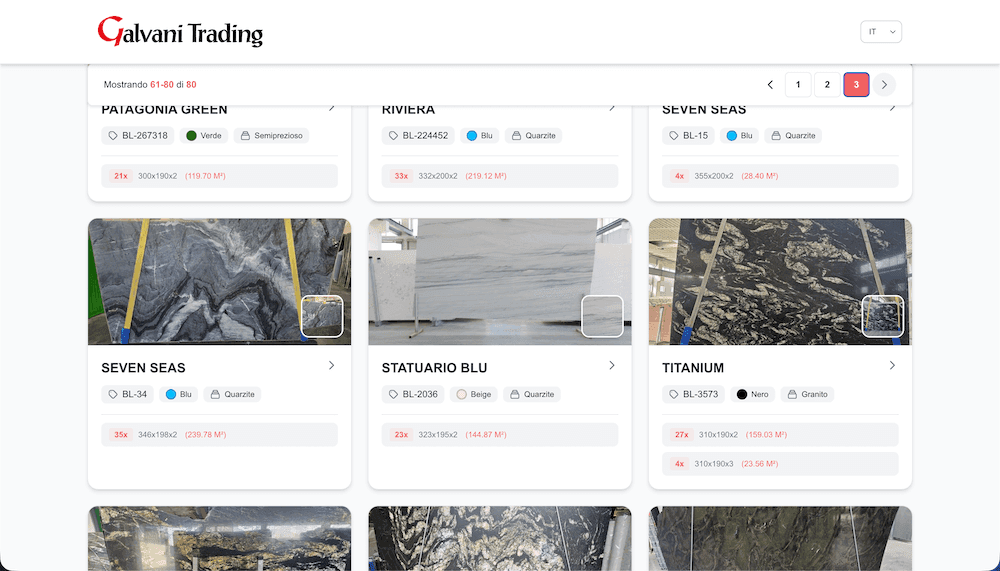Viewport: 1000px width, 571px height.
Task: Select the 27x 310x190x2 stock row
Action: [x=780, y=435]
